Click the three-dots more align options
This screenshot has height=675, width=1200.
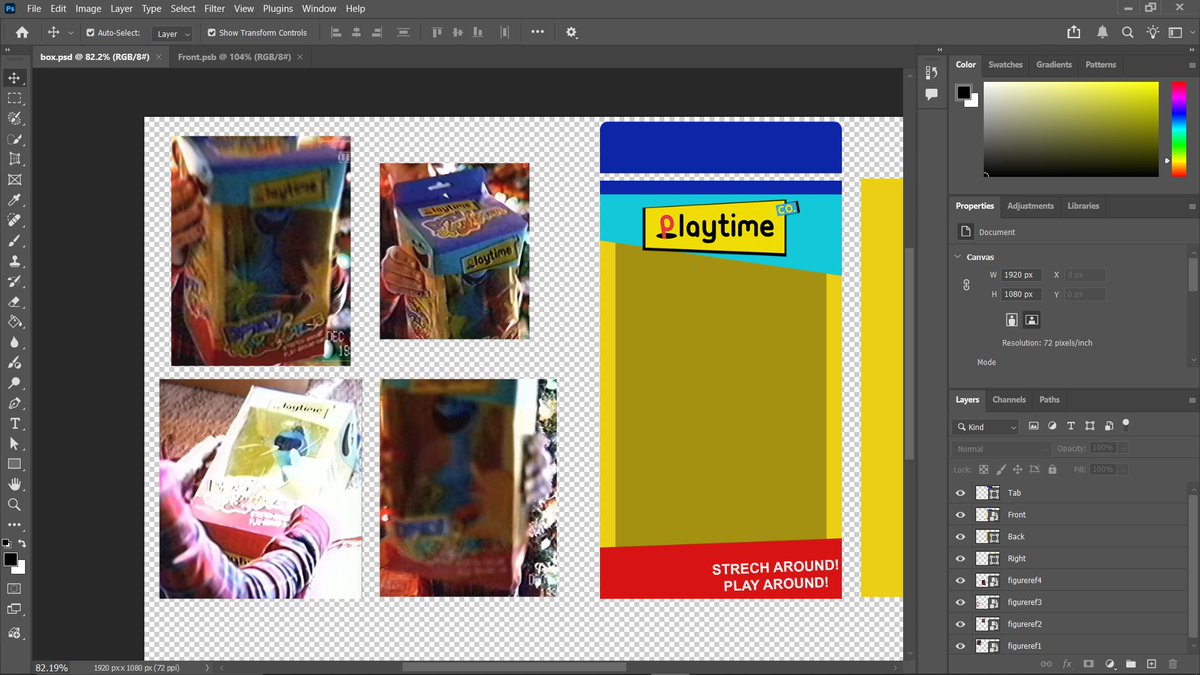coord(538,32)
